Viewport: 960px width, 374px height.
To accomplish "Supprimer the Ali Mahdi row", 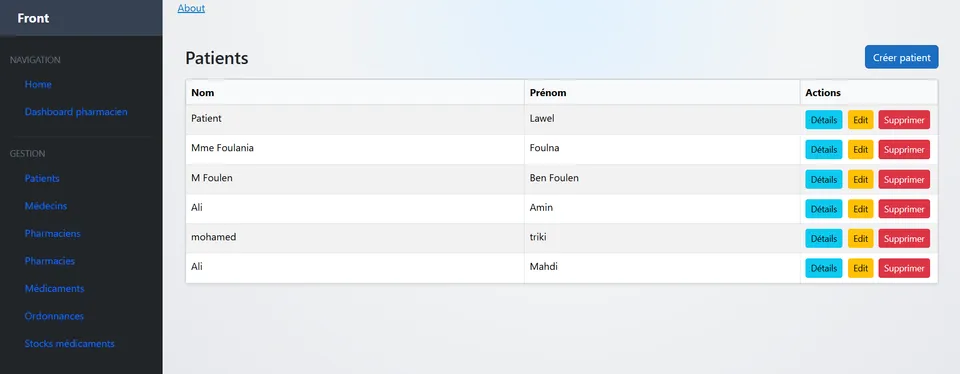I will coord(904,267).
